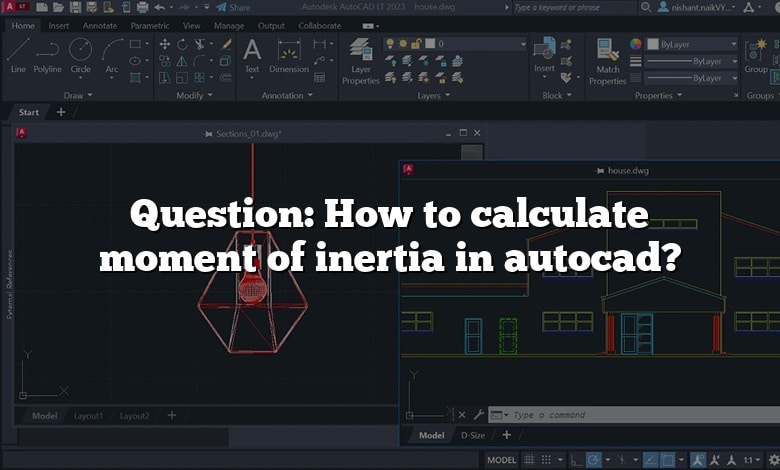This screenshot has width=780, height=470.
Task: Open the object color ByLayer dropdown
Action: click(x=691, y=44)
